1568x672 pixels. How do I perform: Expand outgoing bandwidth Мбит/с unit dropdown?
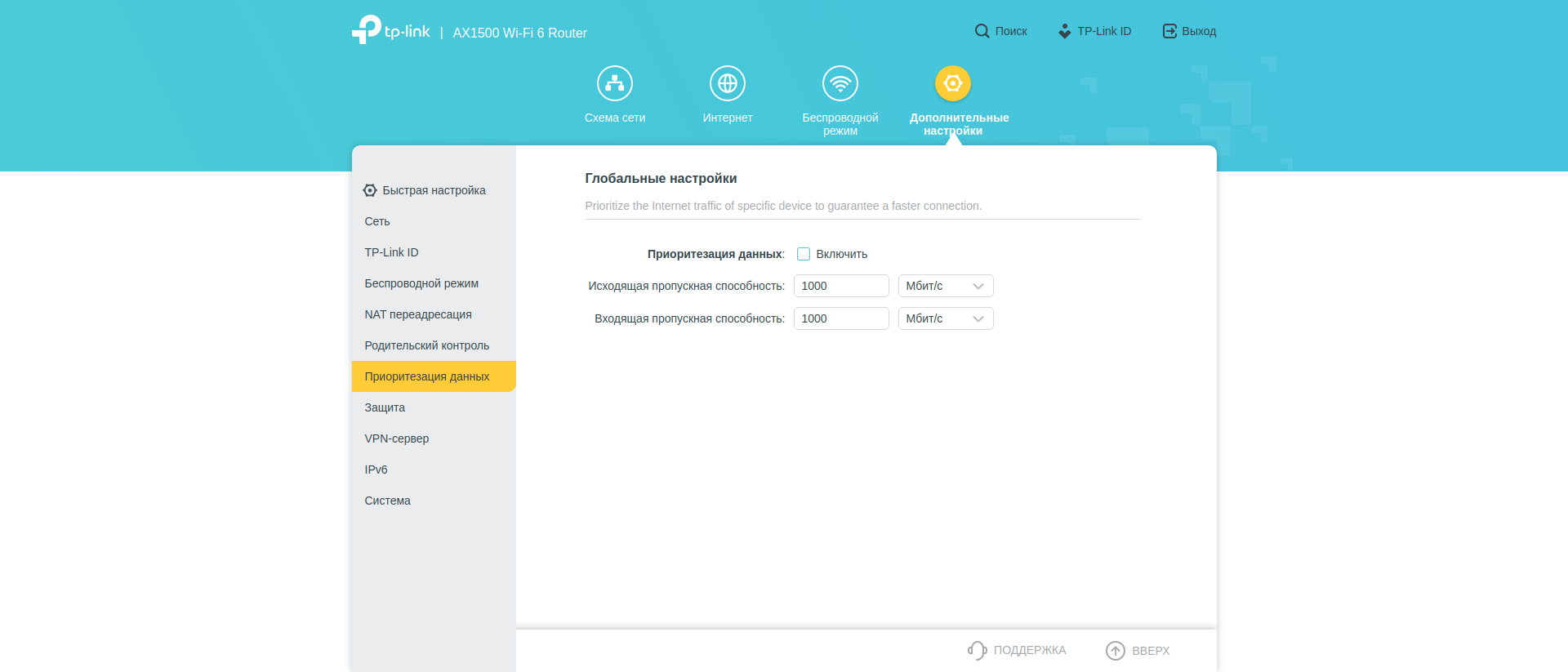(945, 286)
